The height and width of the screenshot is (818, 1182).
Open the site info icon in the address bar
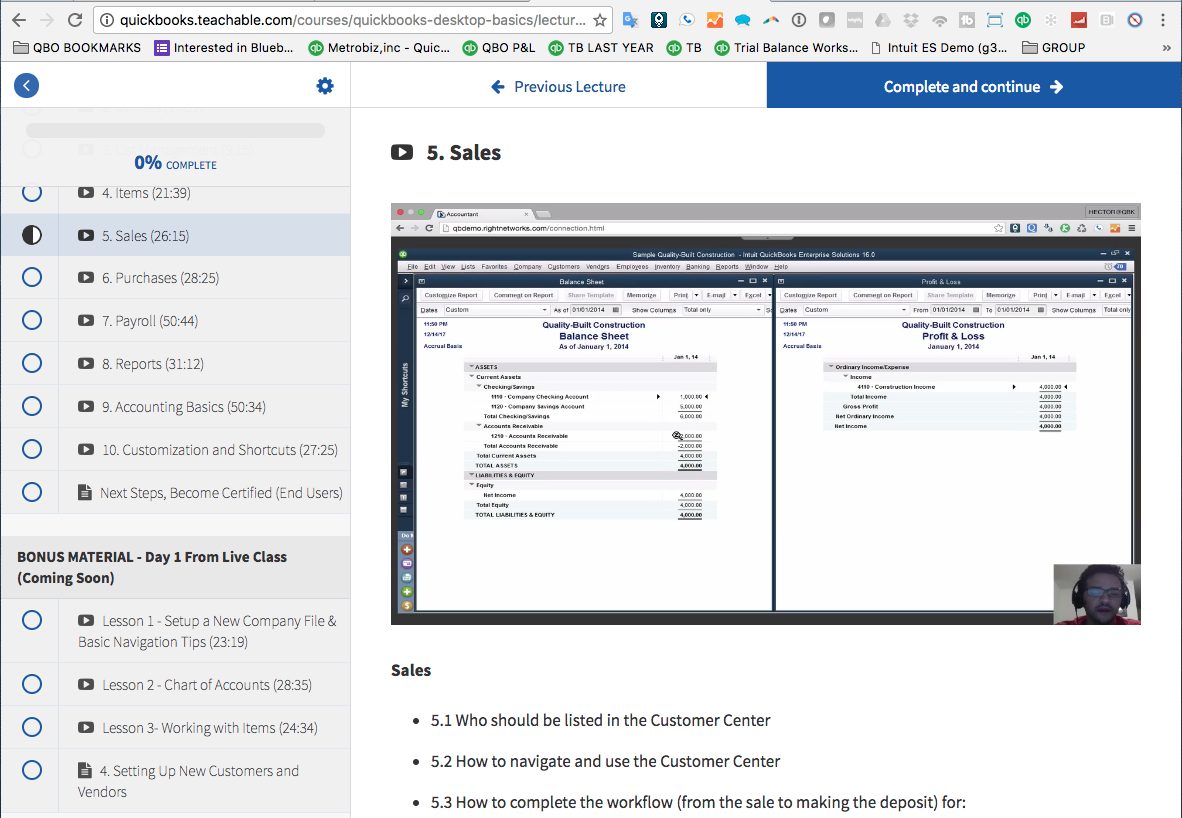[x=107, y=20]
